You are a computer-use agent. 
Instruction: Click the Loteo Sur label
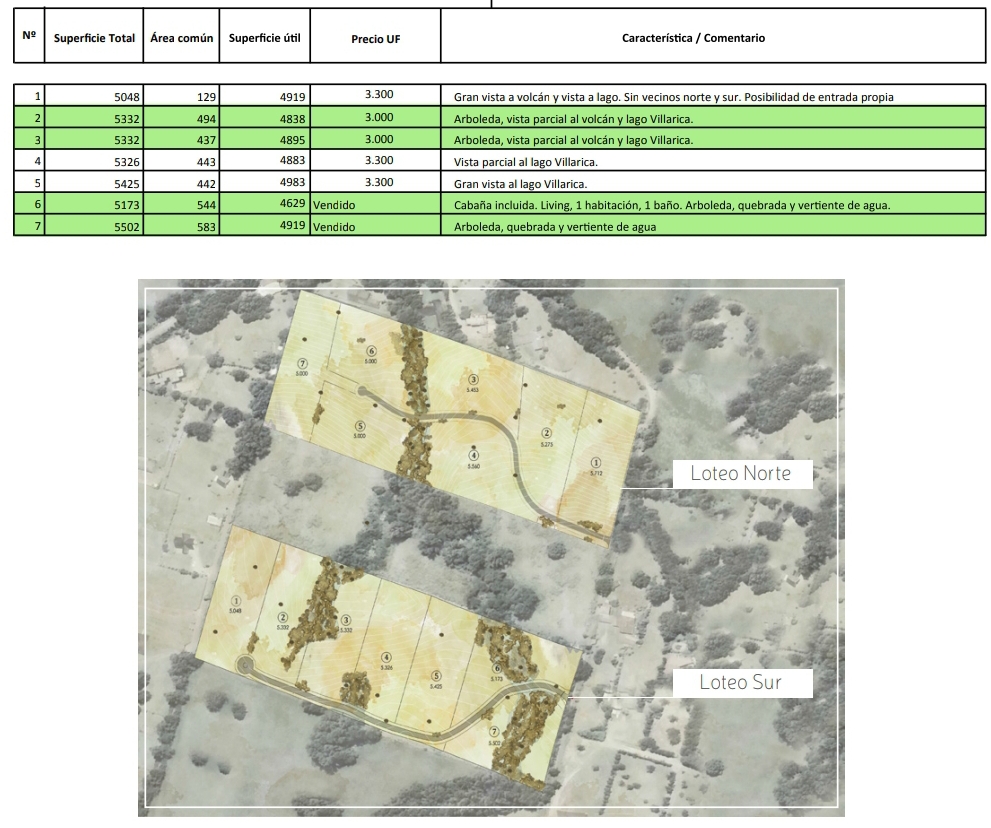tap(740, 683)
